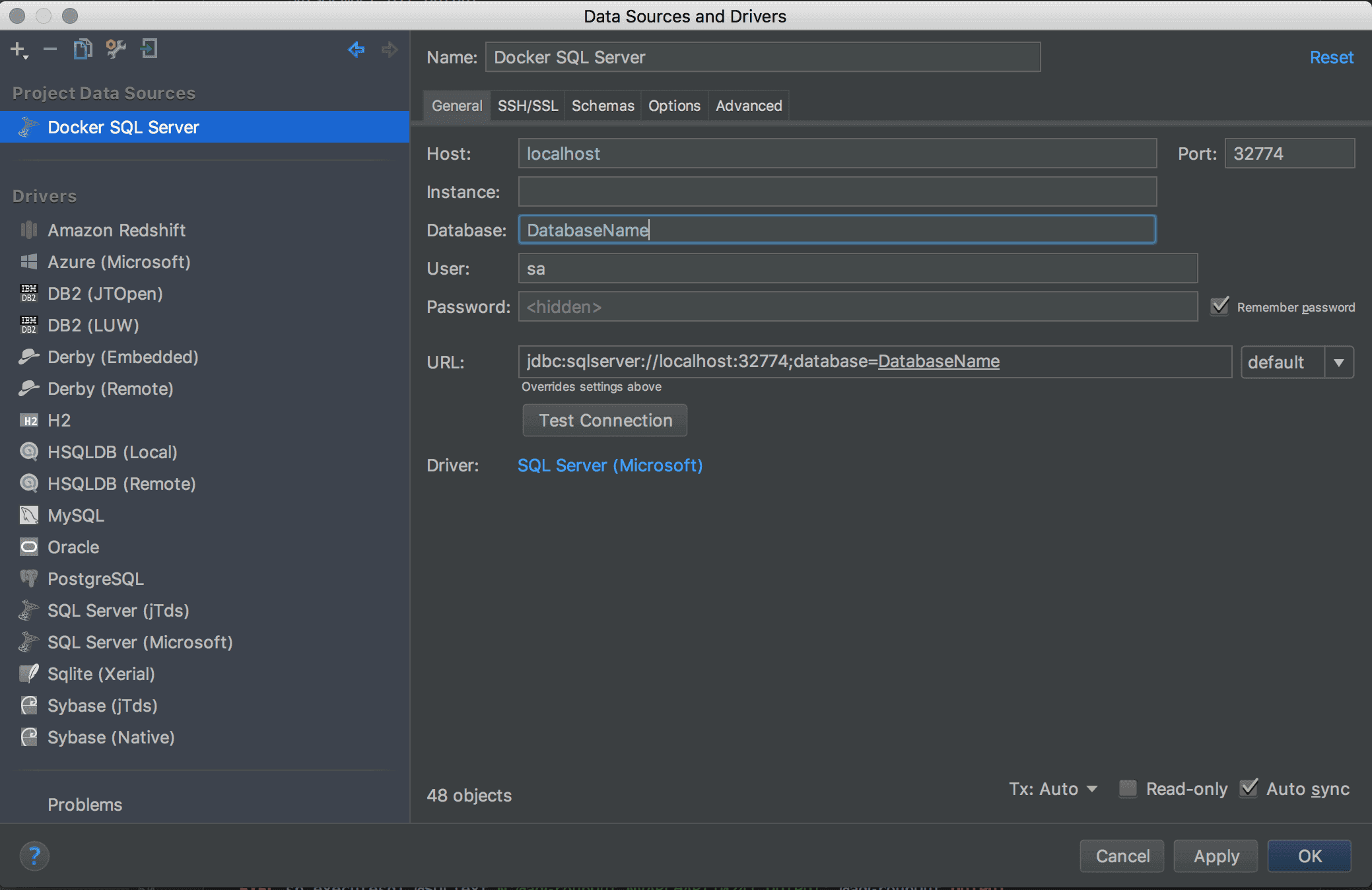Click the Sybase (Native) icon

pyautogui.click(x=29, y=737)
